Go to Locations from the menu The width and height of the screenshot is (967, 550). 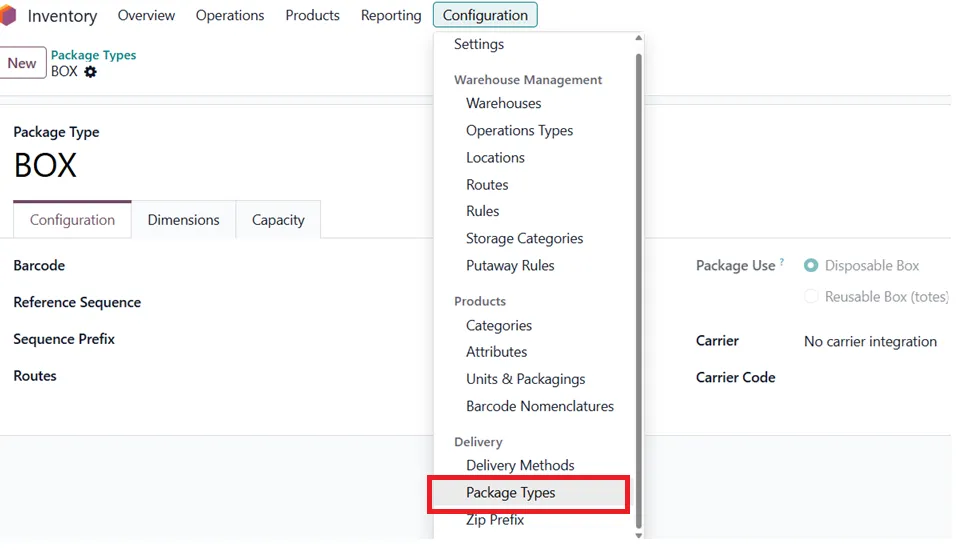click(495, 158)
